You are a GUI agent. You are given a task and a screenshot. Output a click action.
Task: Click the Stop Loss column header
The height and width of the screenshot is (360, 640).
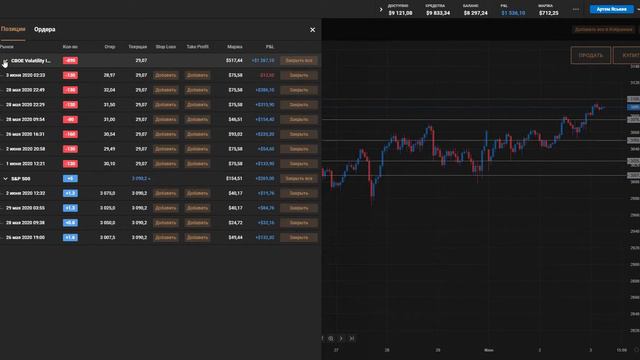(166, 47)
